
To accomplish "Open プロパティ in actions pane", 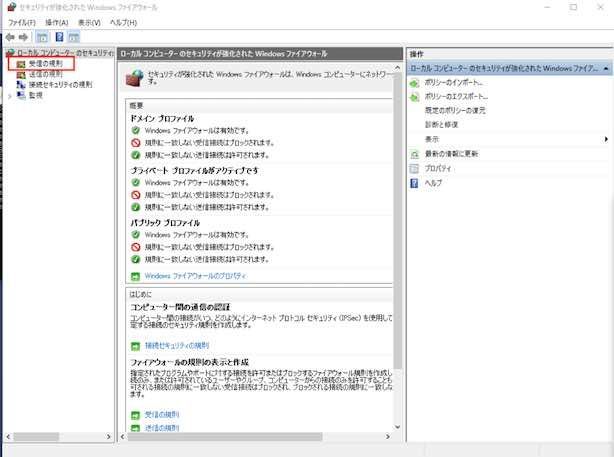I will pyautogui.click(x=438, y=168).
